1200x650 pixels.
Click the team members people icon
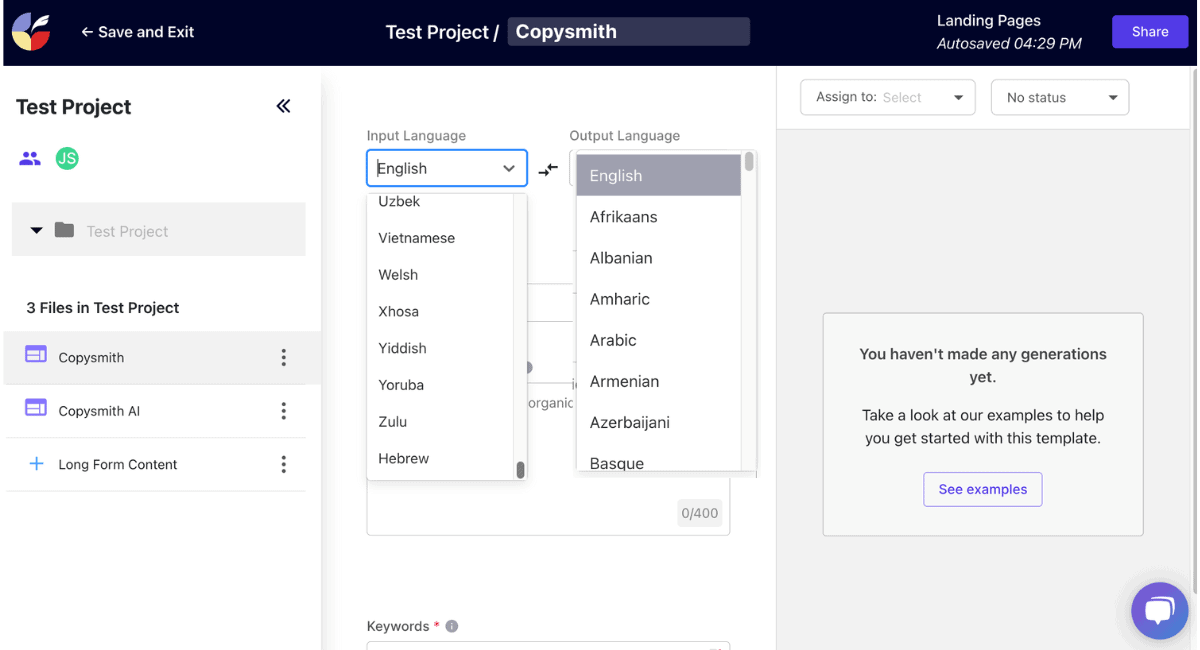point(30,158)
